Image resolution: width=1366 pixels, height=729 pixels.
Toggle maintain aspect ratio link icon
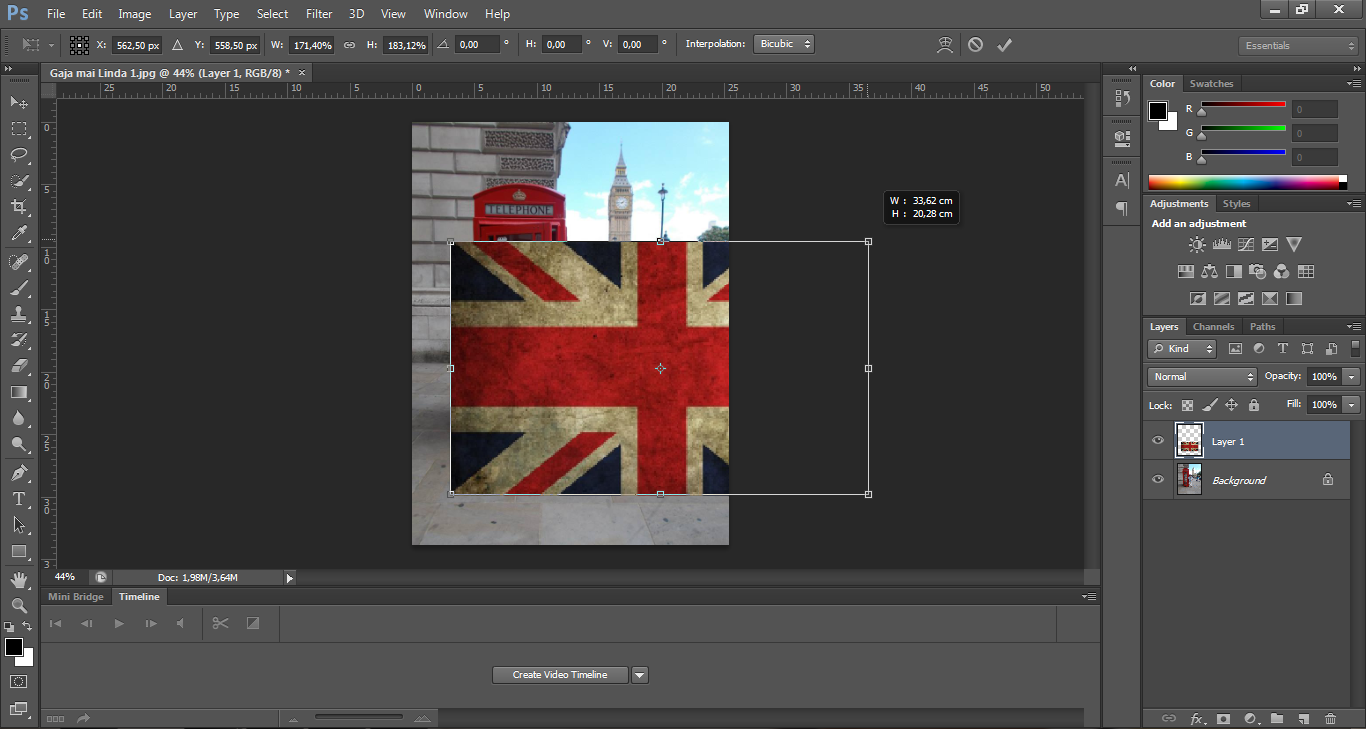pyautogui.click(x=349, y=45)
